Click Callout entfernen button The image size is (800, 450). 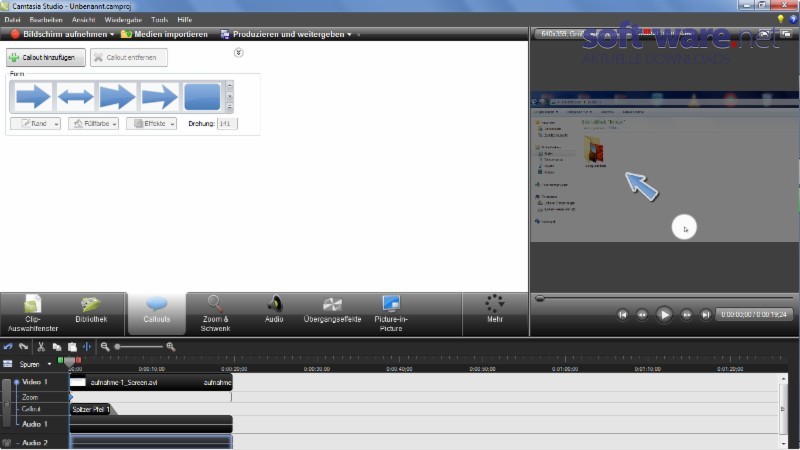[129, 57]
